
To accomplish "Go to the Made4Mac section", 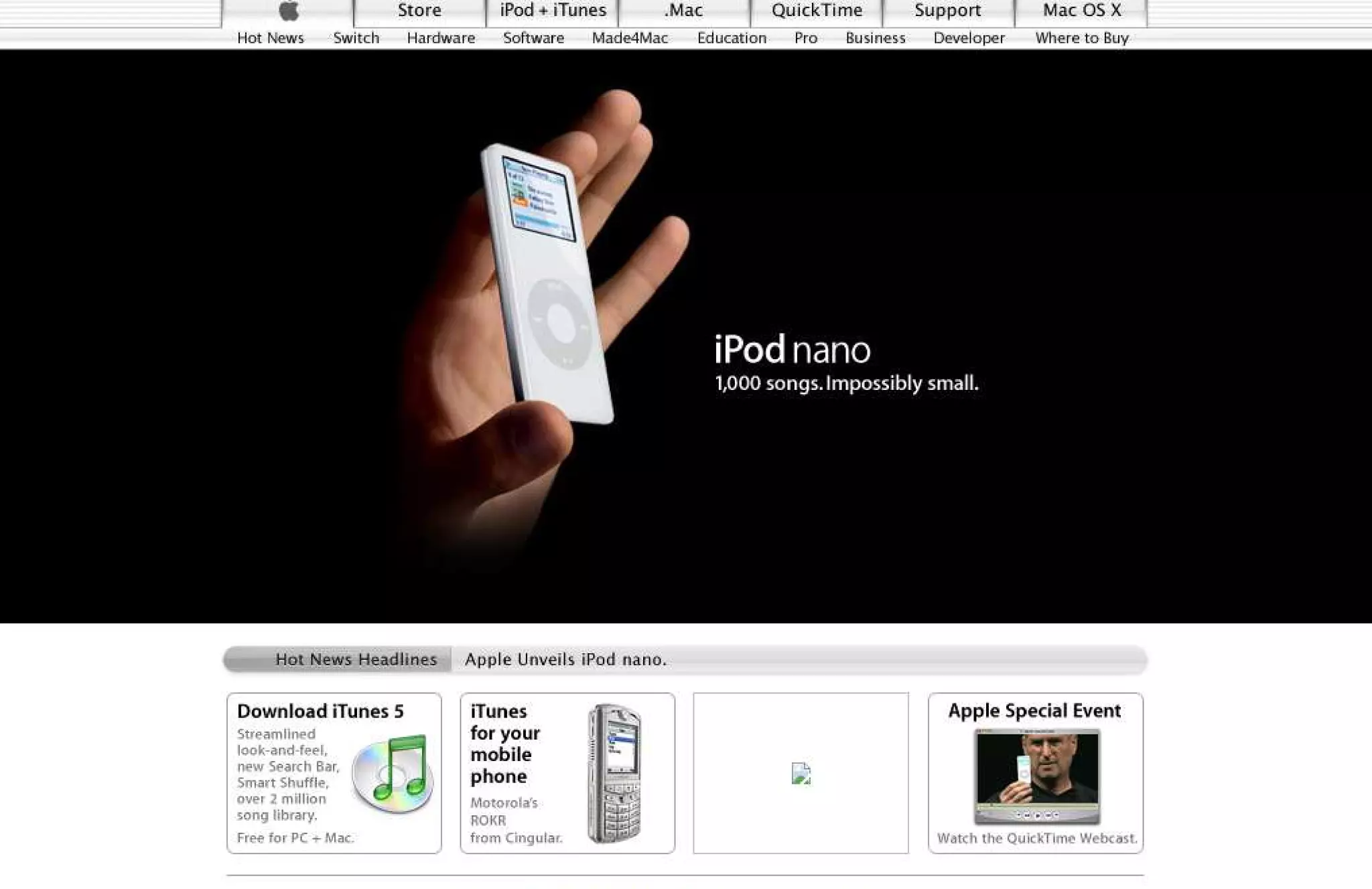I will click(x=630, y=38).
